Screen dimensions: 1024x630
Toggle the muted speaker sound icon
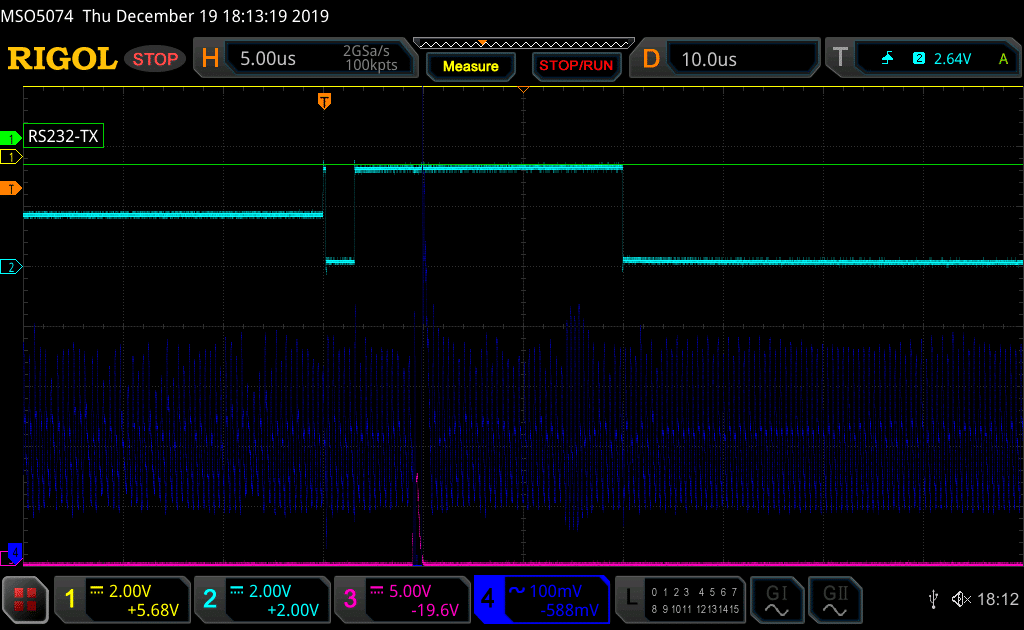click(x=961, y=599)
